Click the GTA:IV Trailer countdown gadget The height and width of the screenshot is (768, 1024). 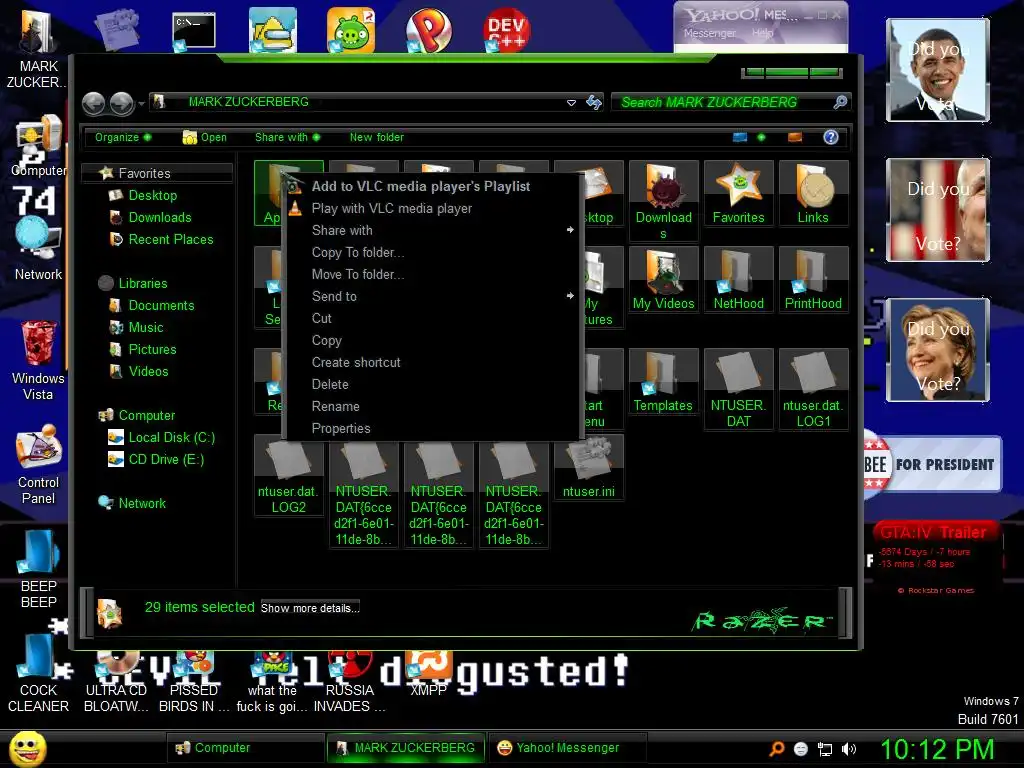click(935, 558)
